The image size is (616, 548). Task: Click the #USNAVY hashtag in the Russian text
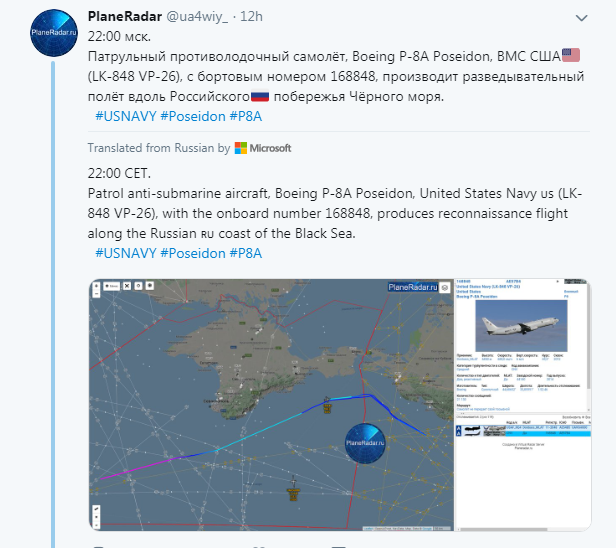[x=126, y=117]
